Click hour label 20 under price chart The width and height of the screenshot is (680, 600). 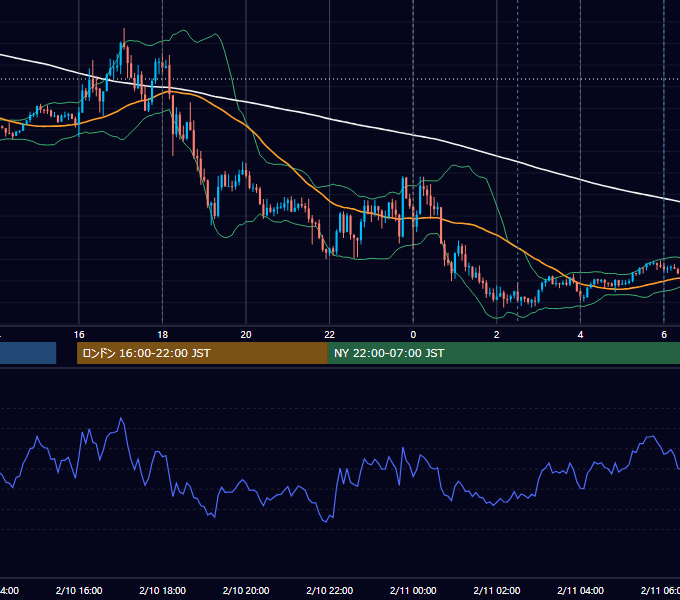pos(246,335)
